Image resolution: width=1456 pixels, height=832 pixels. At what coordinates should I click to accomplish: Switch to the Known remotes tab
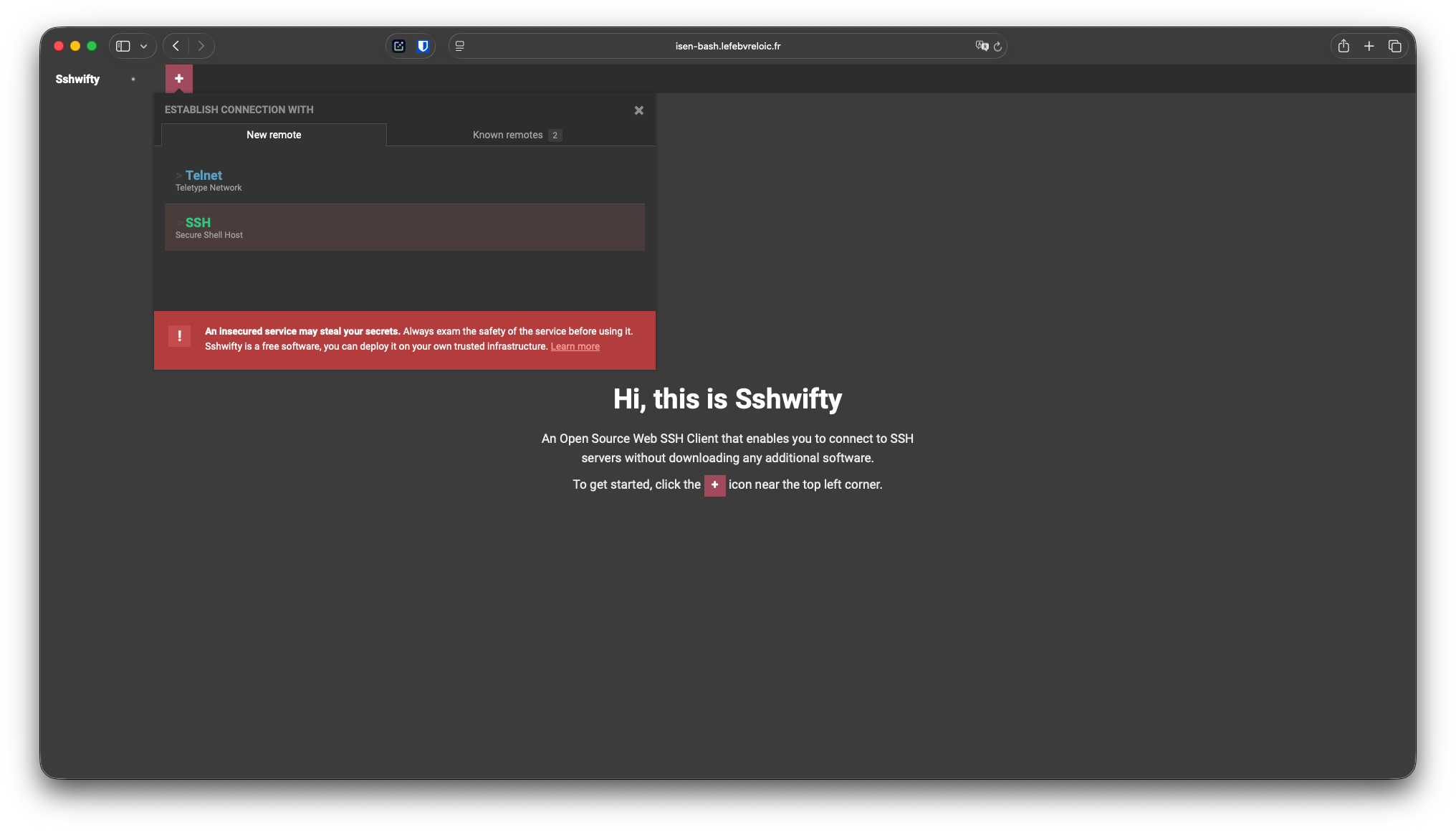click(516, 135)
